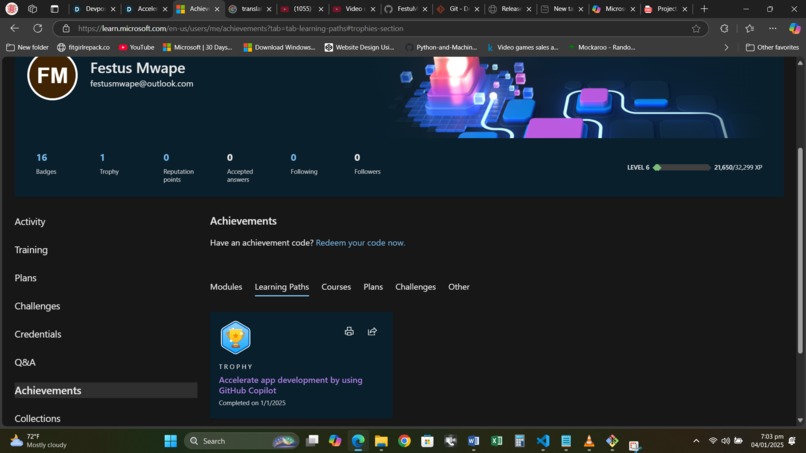Screen dimensions: 806x453
Task: Select Achievements in the sidebar
Action: coord(105,390)
